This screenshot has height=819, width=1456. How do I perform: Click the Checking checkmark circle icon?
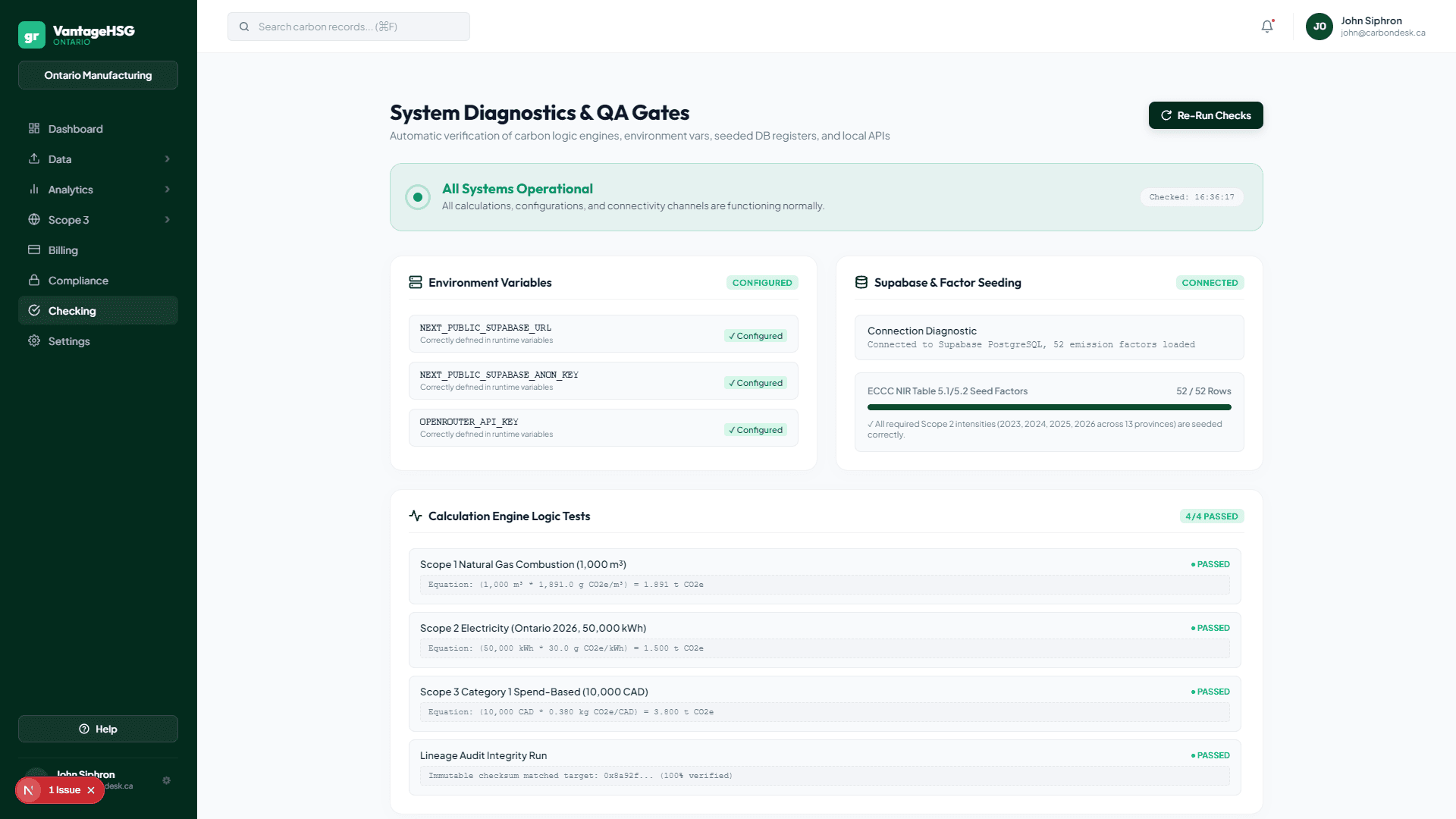pos(34,310)
